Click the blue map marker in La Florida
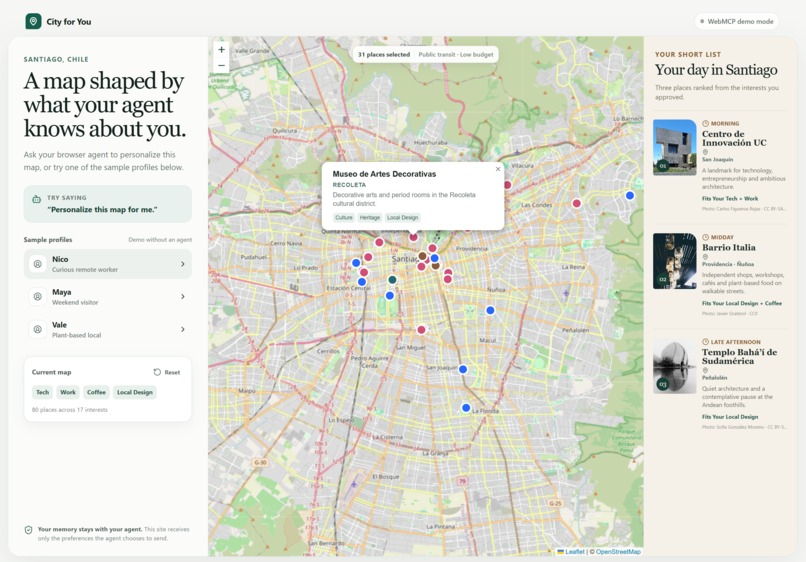 pyautogui.click(x=466, y=408)
